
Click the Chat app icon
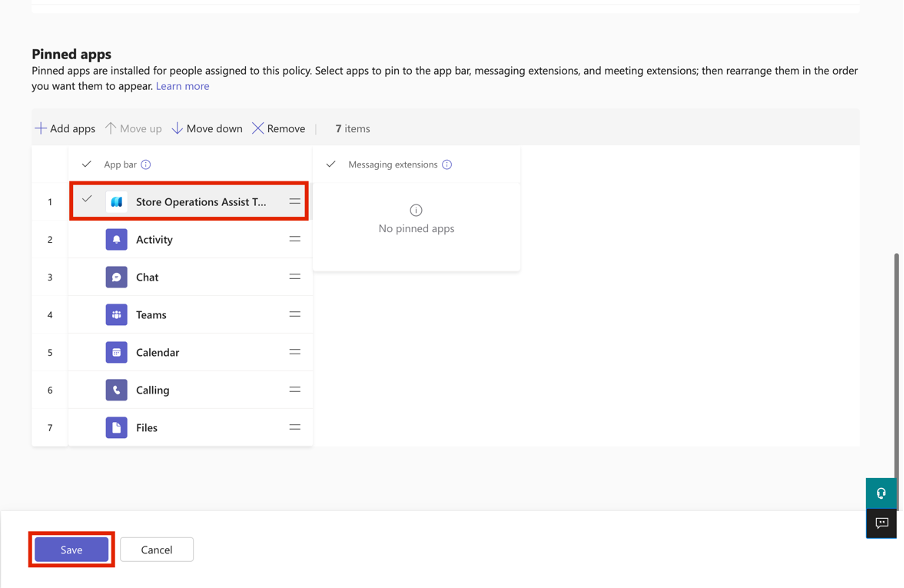pyautogui.click(x=116, y=277)
